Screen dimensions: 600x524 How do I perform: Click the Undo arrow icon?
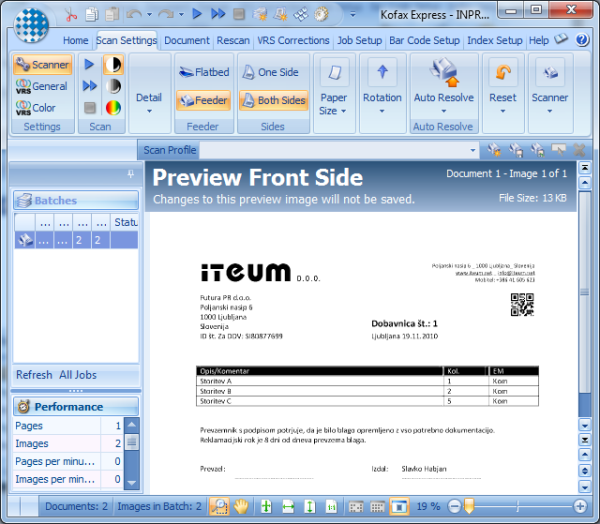coord(134,15)
